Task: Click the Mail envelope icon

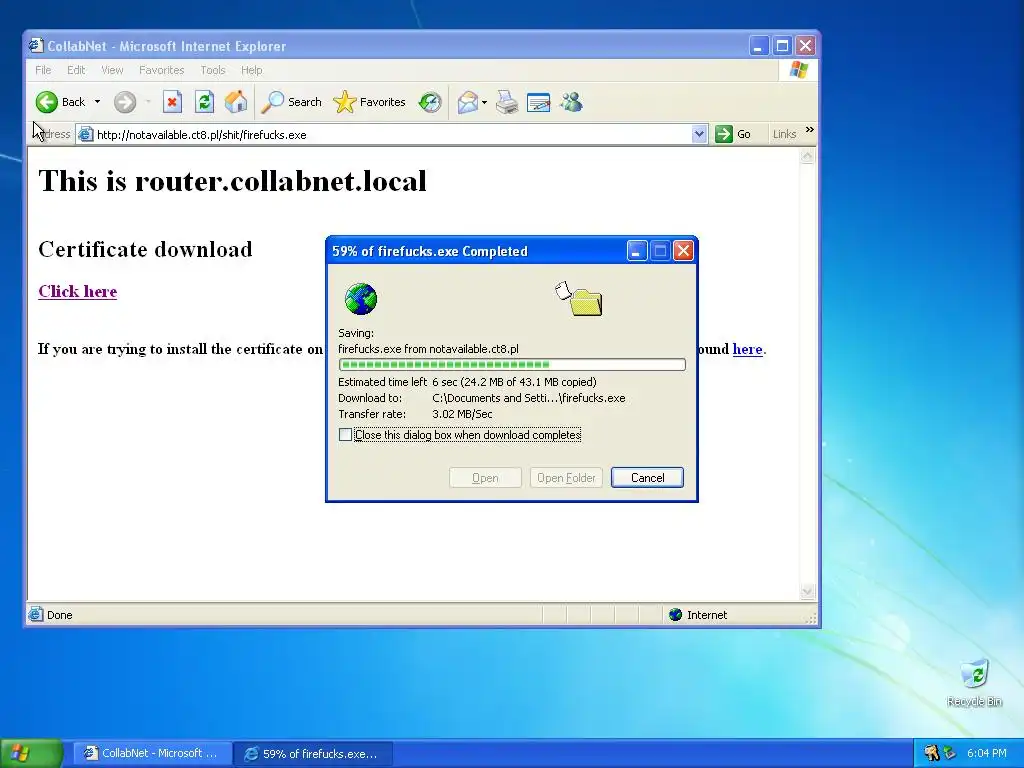Action: [468, 102]
